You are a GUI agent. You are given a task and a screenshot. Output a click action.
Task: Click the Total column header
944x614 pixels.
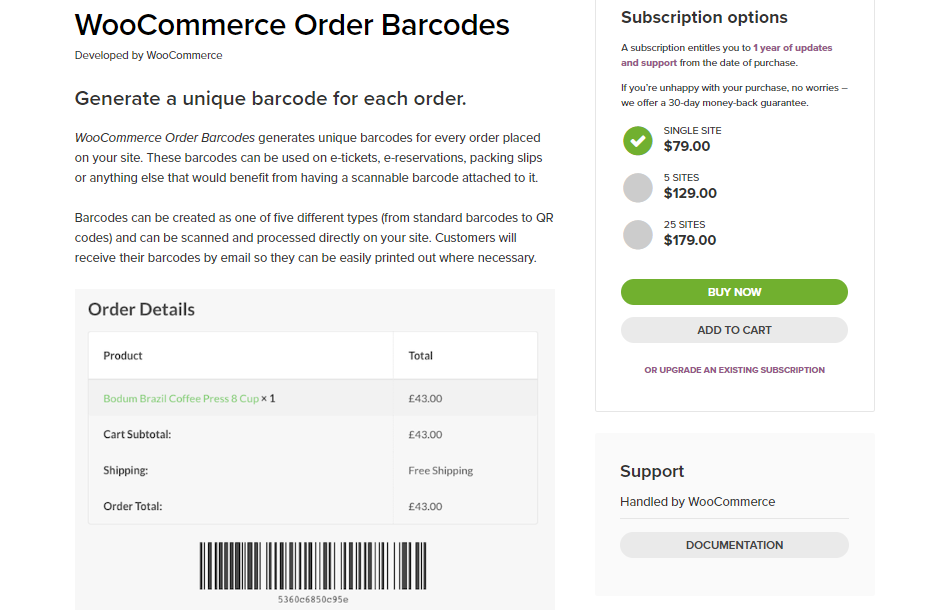point(421,355)
